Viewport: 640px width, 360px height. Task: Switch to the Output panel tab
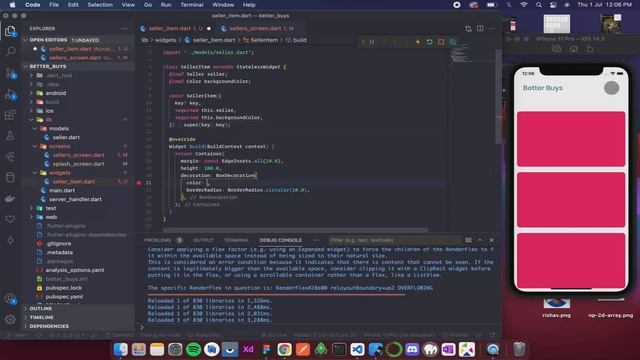tap(203, 240)
